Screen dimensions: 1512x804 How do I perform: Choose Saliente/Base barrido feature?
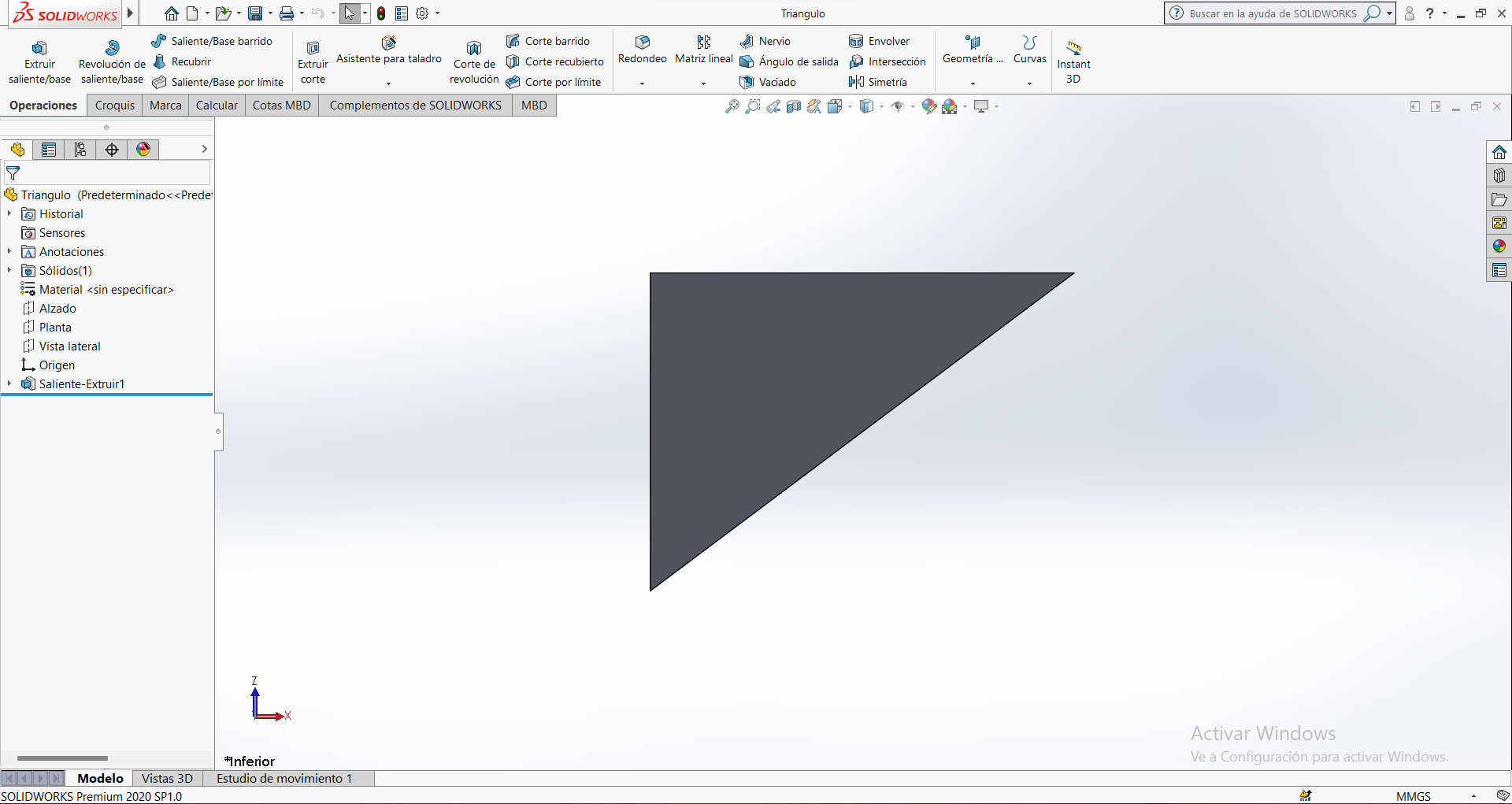pos(213,41)
